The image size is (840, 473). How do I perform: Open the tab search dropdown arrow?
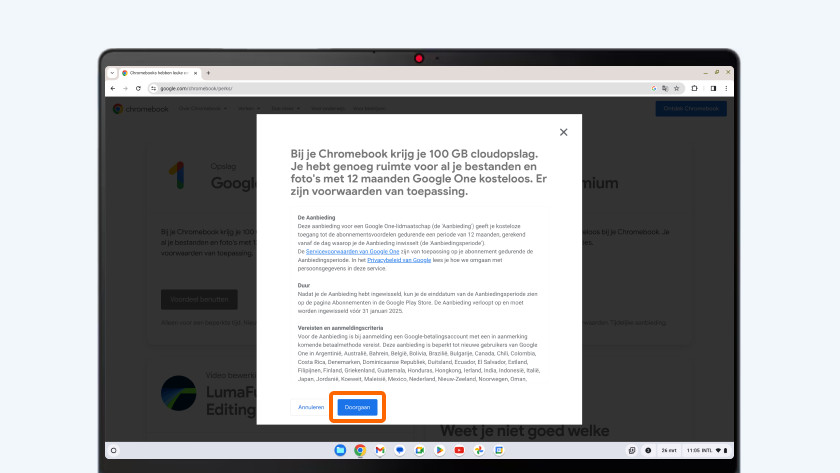112,73
